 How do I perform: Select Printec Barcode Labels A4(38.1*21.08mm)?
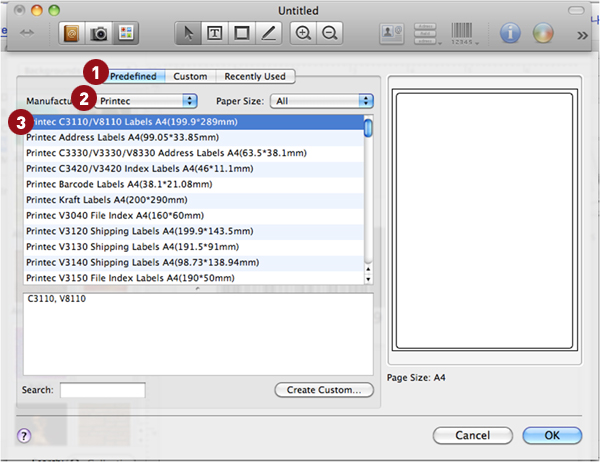(194, 184)
